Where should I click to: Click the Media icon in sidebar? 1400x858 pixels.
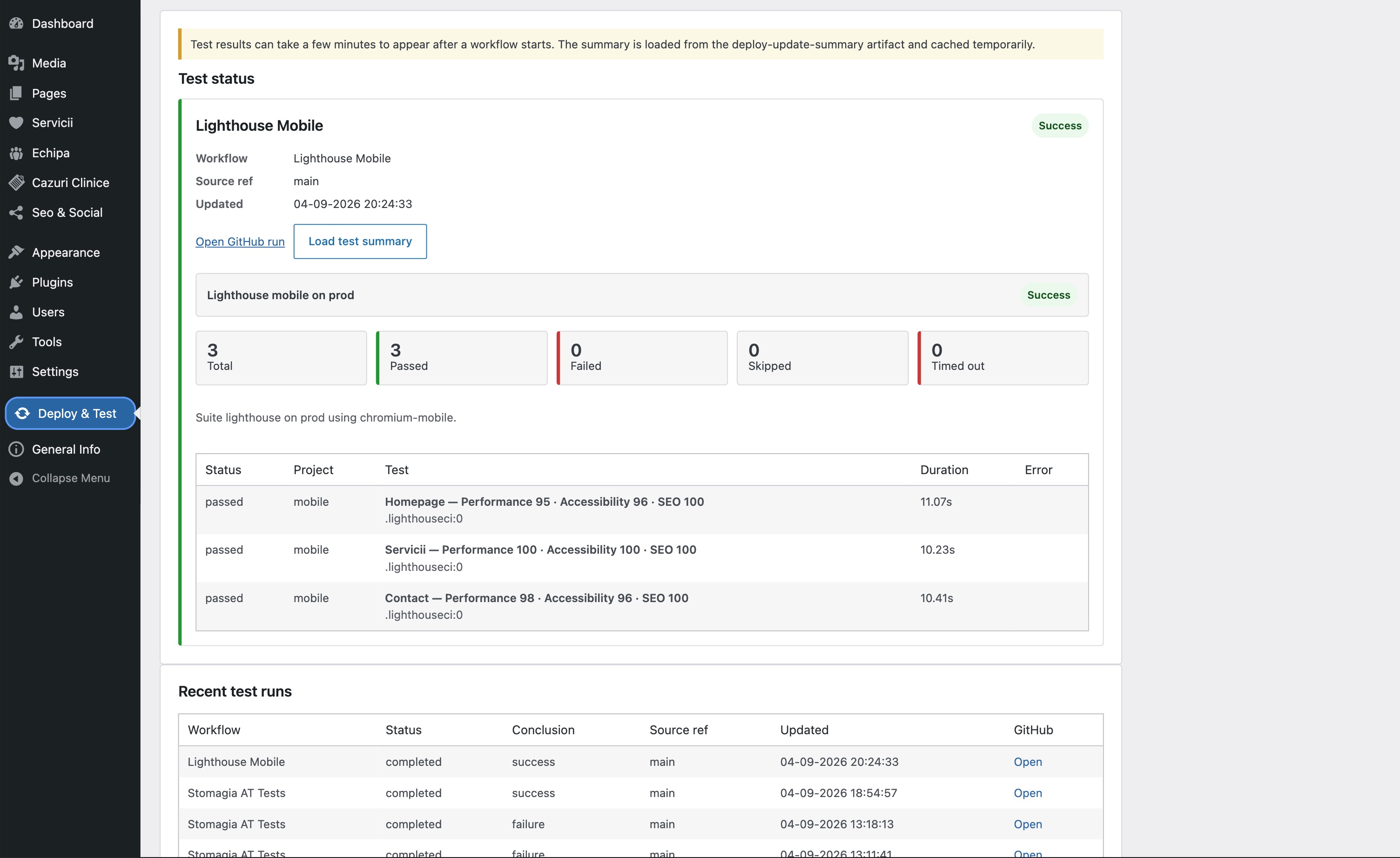(x=16, y=63)
